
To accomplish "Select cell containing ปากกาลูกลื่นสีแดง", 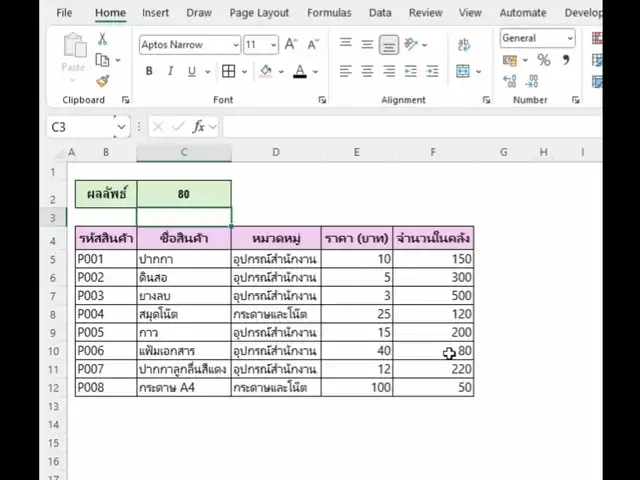I will pos(183,369).
